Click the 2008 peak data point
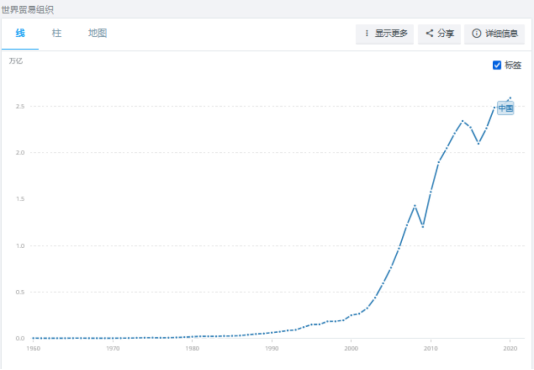 pos(415,206)
